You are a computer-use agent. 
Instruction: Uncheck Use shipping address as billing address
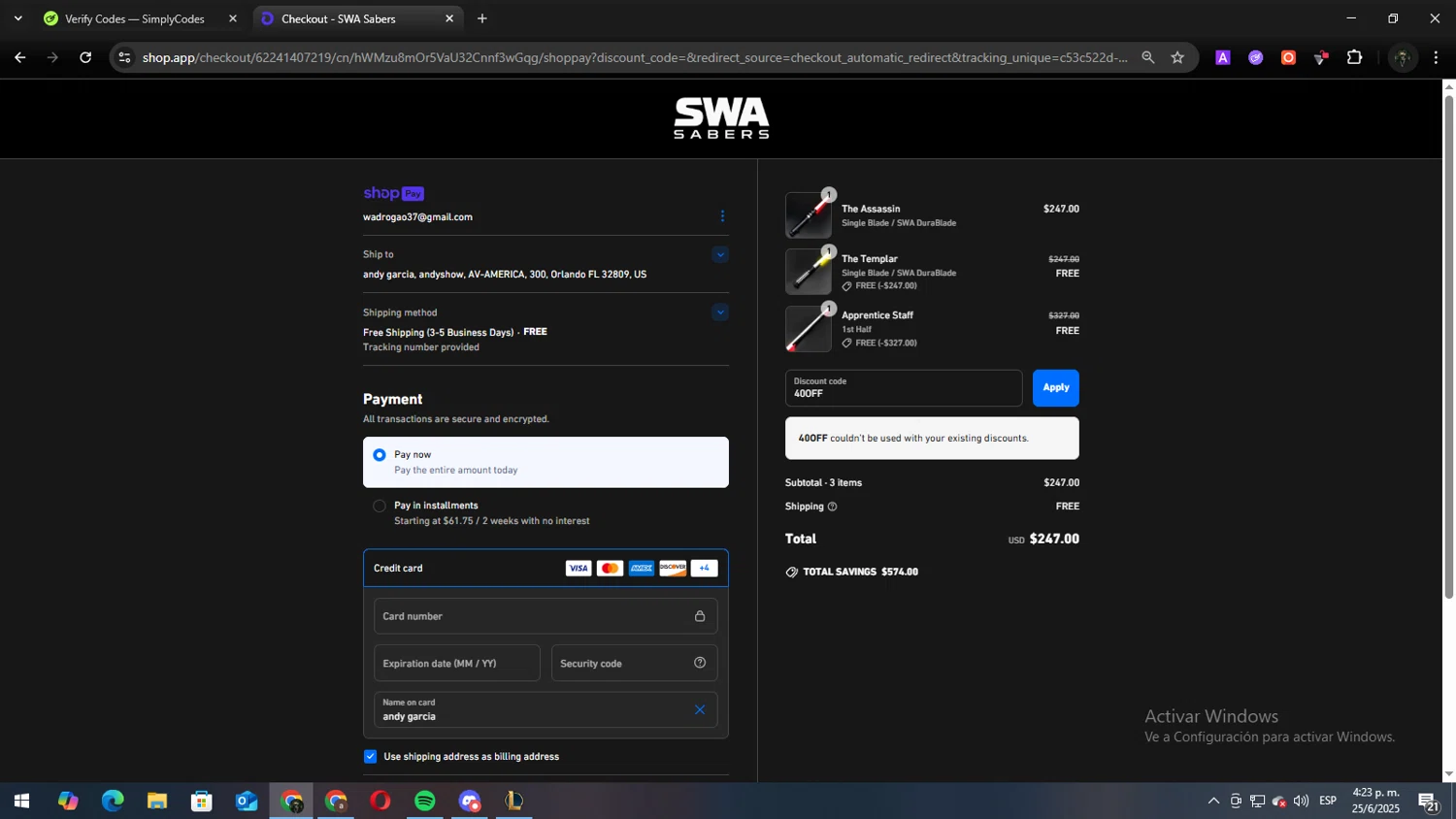pyautogui.click(x=370, y=756)
